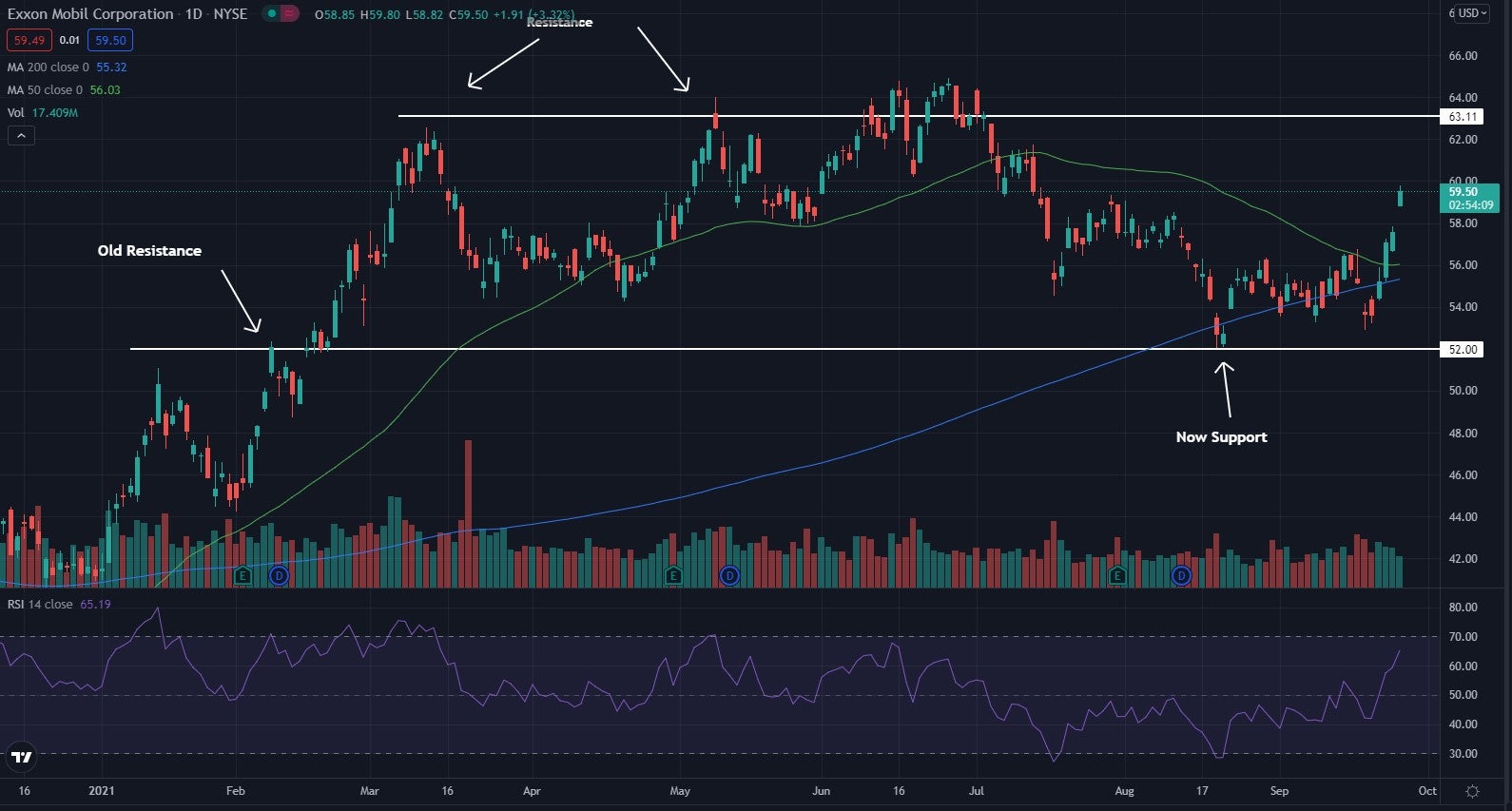Click the May earnings E marker
This screenshot has width=1512, height=811.
pos(673,575)
